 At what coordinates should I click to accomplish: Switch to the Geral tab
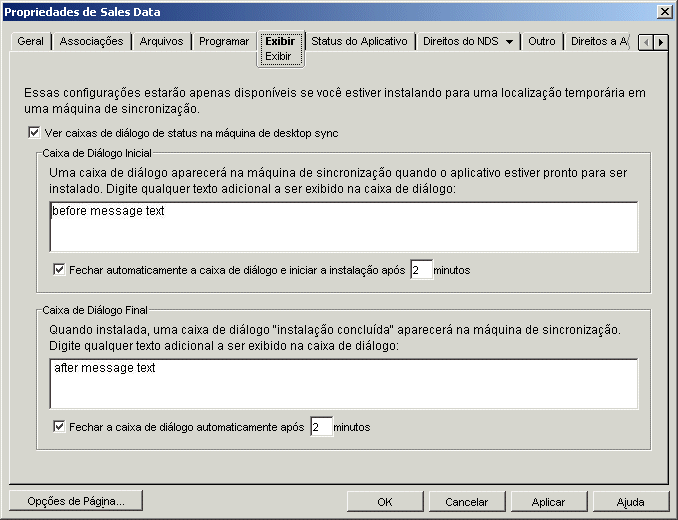30,41
